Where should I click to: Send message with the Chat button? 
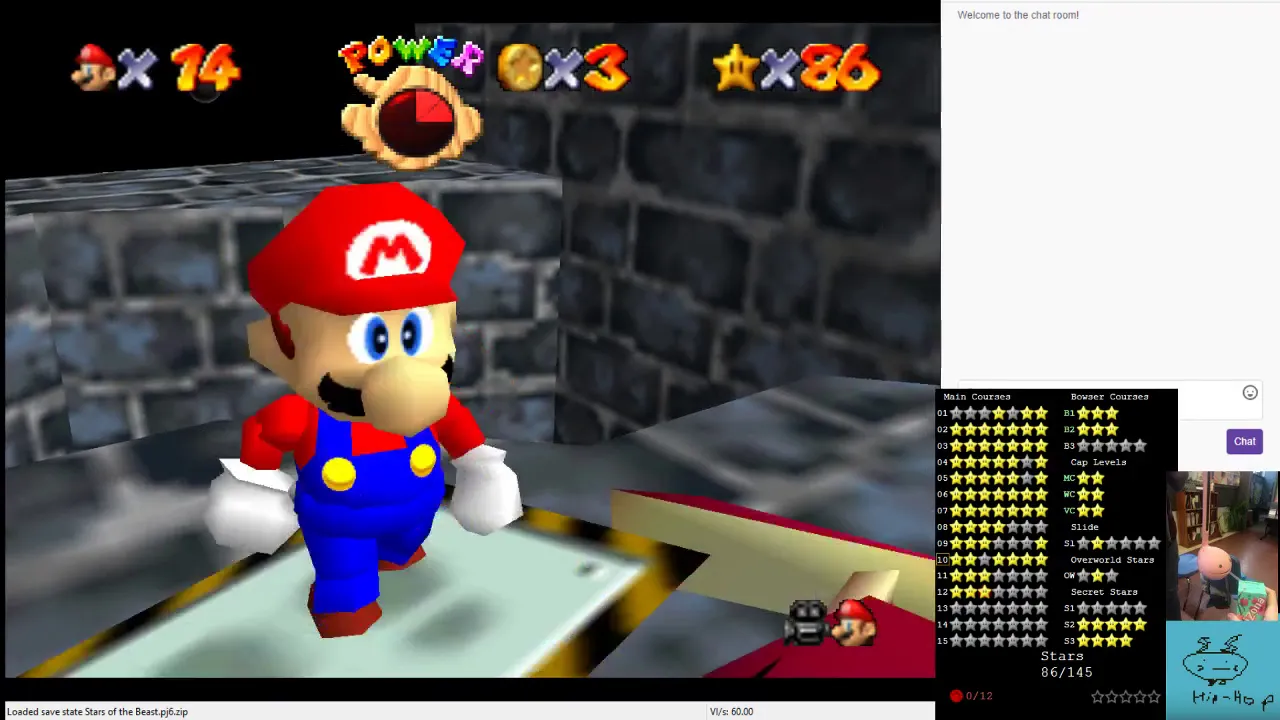pos(1244,441)
